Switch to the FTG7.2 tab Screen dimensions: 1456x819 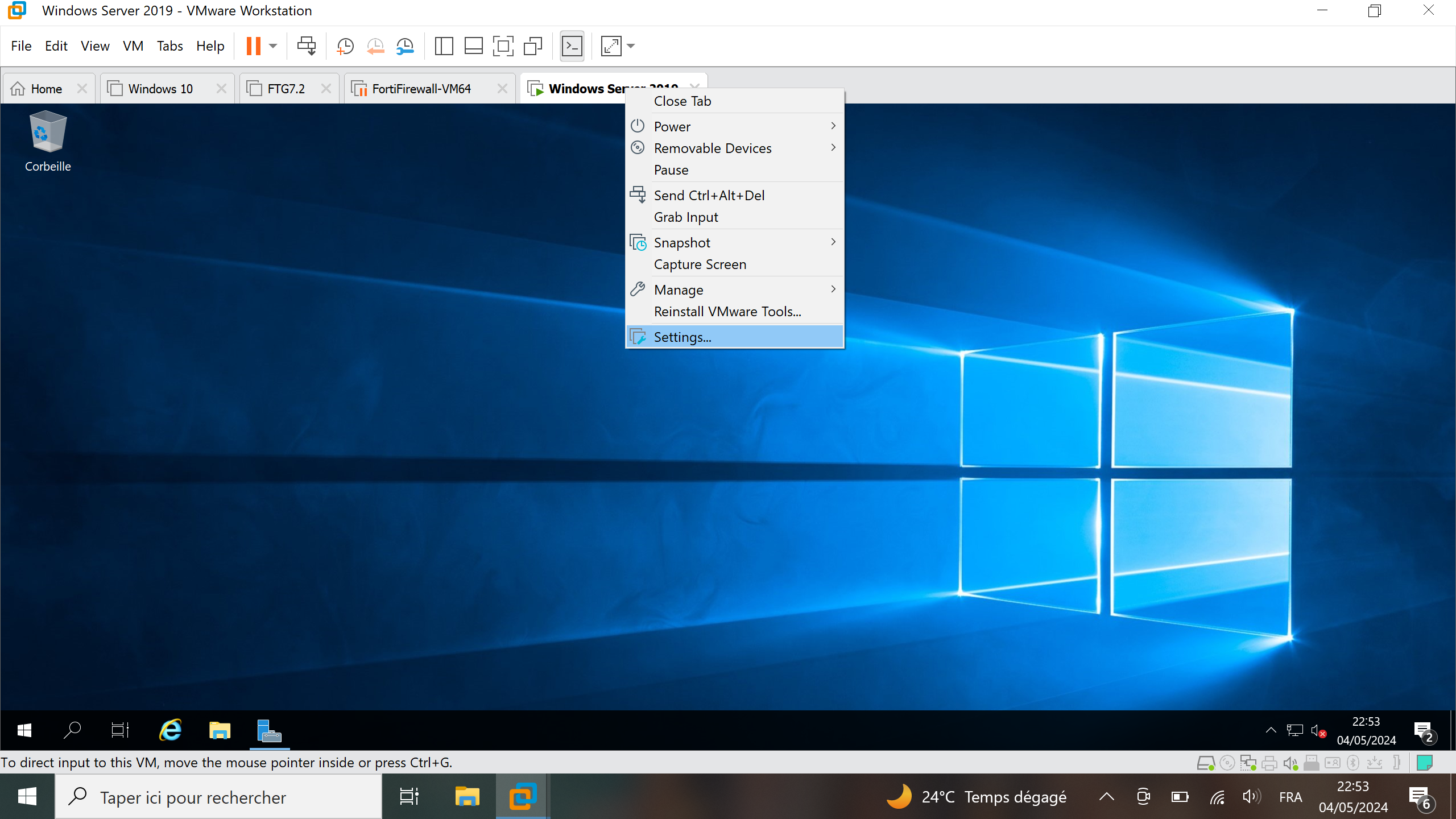click(286, 89)
